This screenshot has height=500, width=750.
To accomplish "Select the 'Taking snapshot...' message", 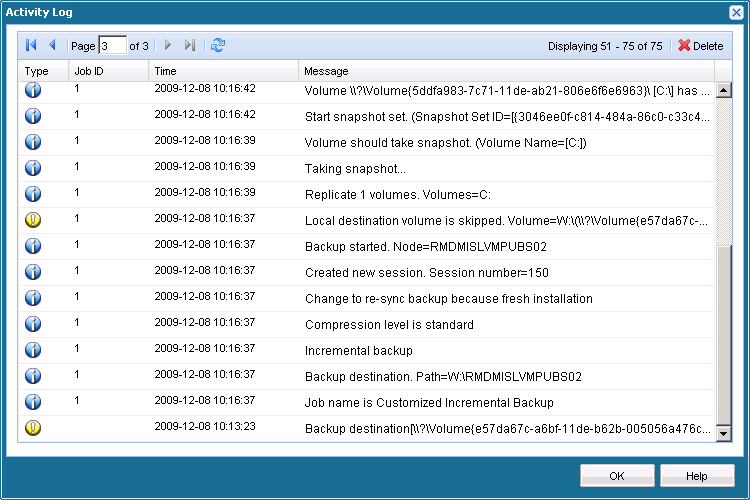I will [355, 169].
